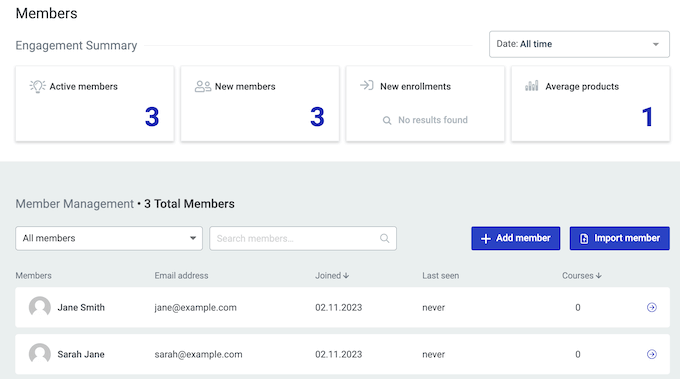
Task: Open Sarah Jane's member details arrow
Action: click(651, 354)
